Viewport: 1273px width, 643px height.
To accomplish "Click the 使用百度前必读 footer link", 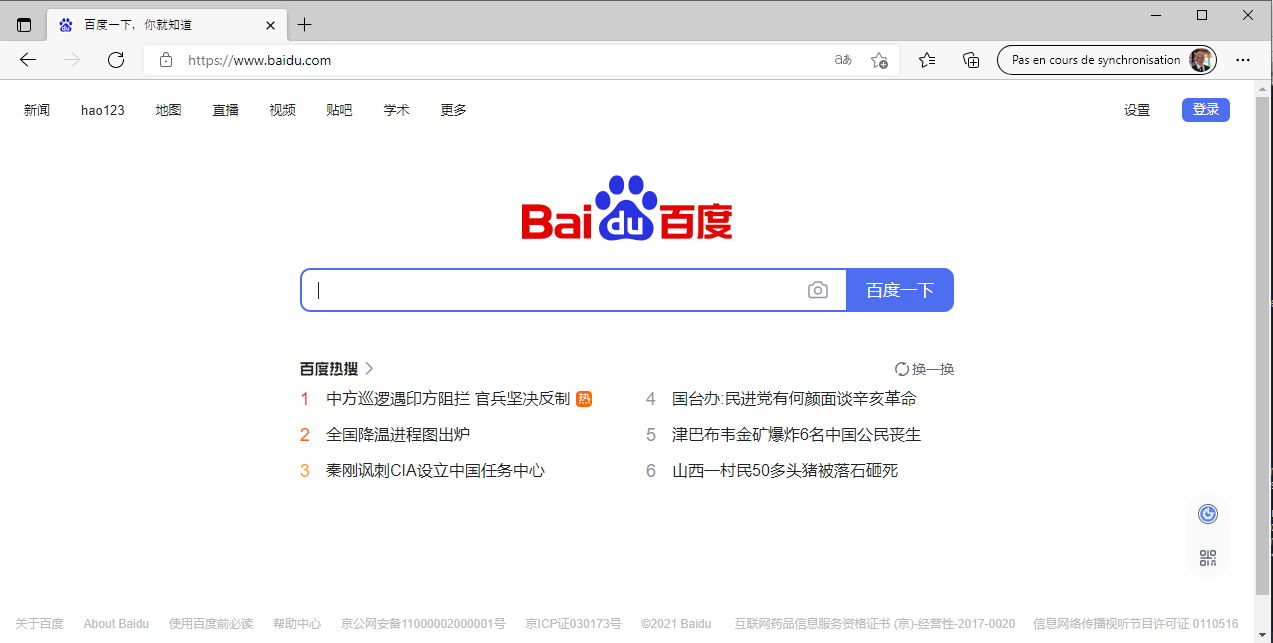I will pyautogui.click(x=211, y=624).
